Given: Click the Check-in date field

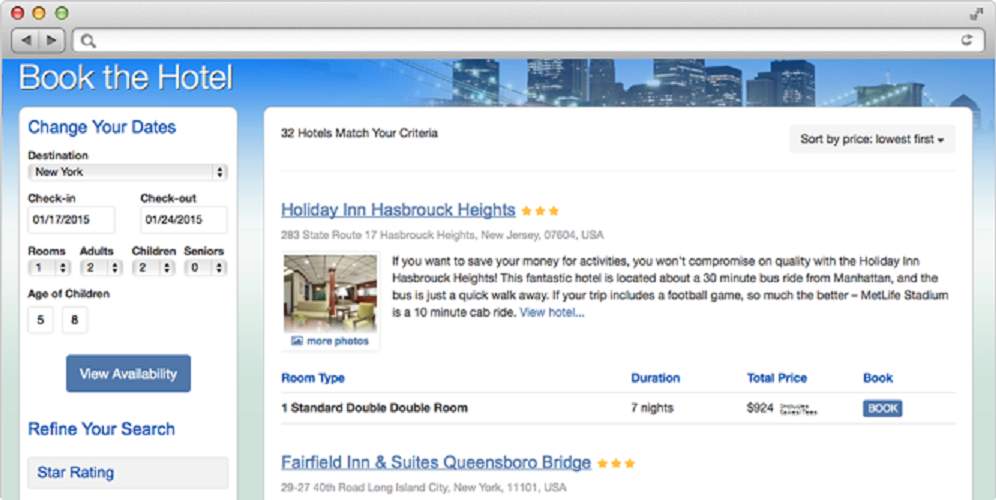Looking at the screenshot, I should coord(71,220).
